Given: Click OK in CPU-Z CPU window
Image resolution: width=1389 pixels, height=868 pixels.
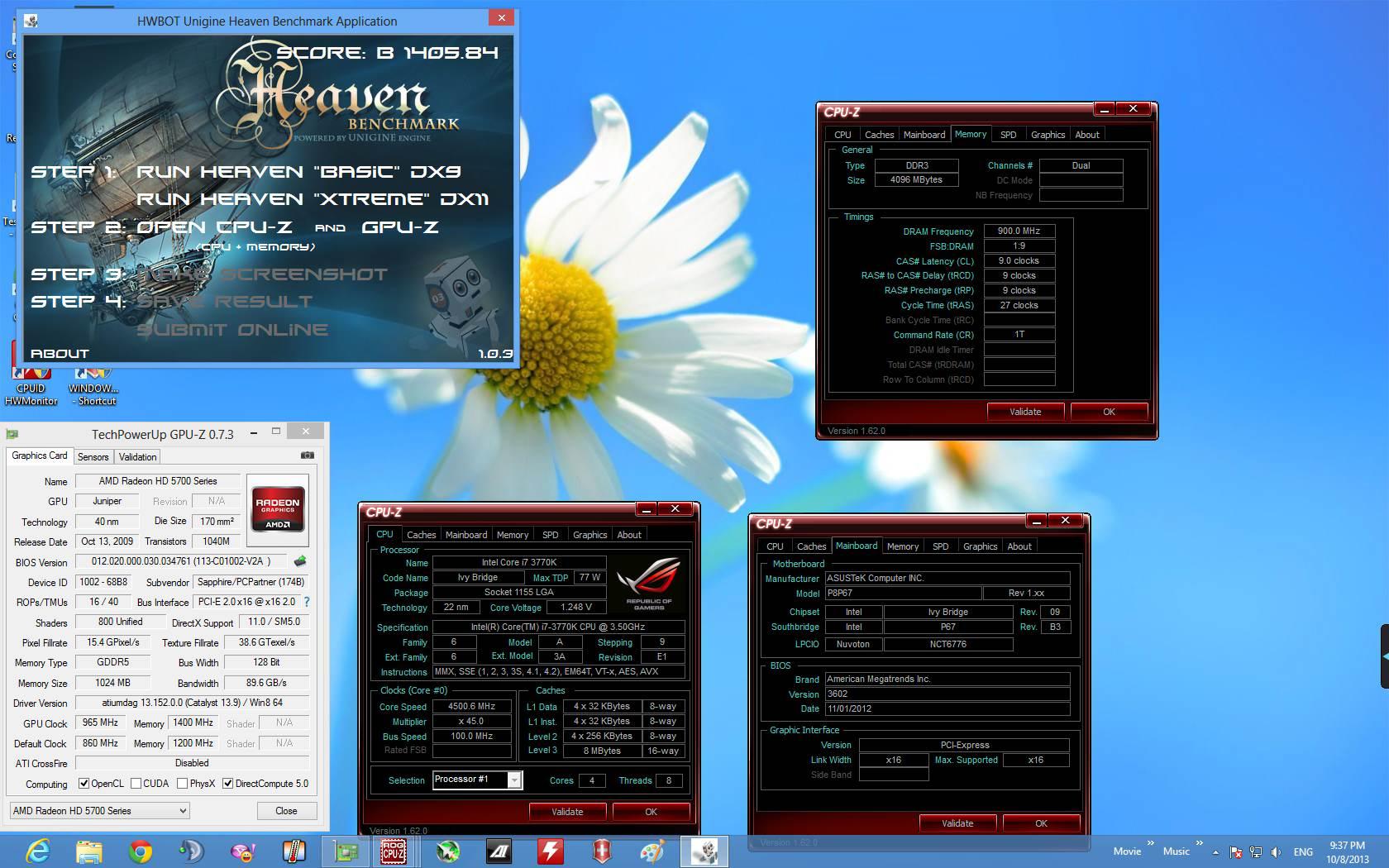Looking at the screenshot, I should click(651, 812).
